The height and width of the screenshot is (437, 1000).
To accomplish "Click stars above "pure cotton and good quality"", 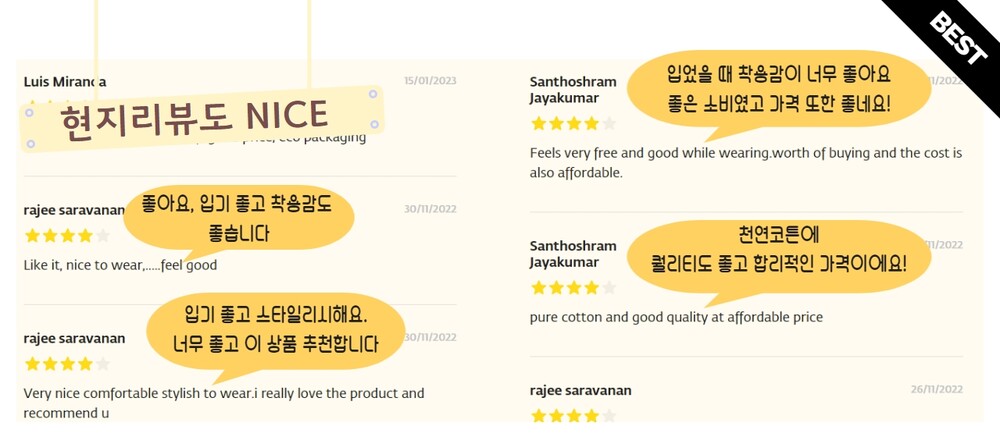I will pyautogui.click(x=573, y=288).
